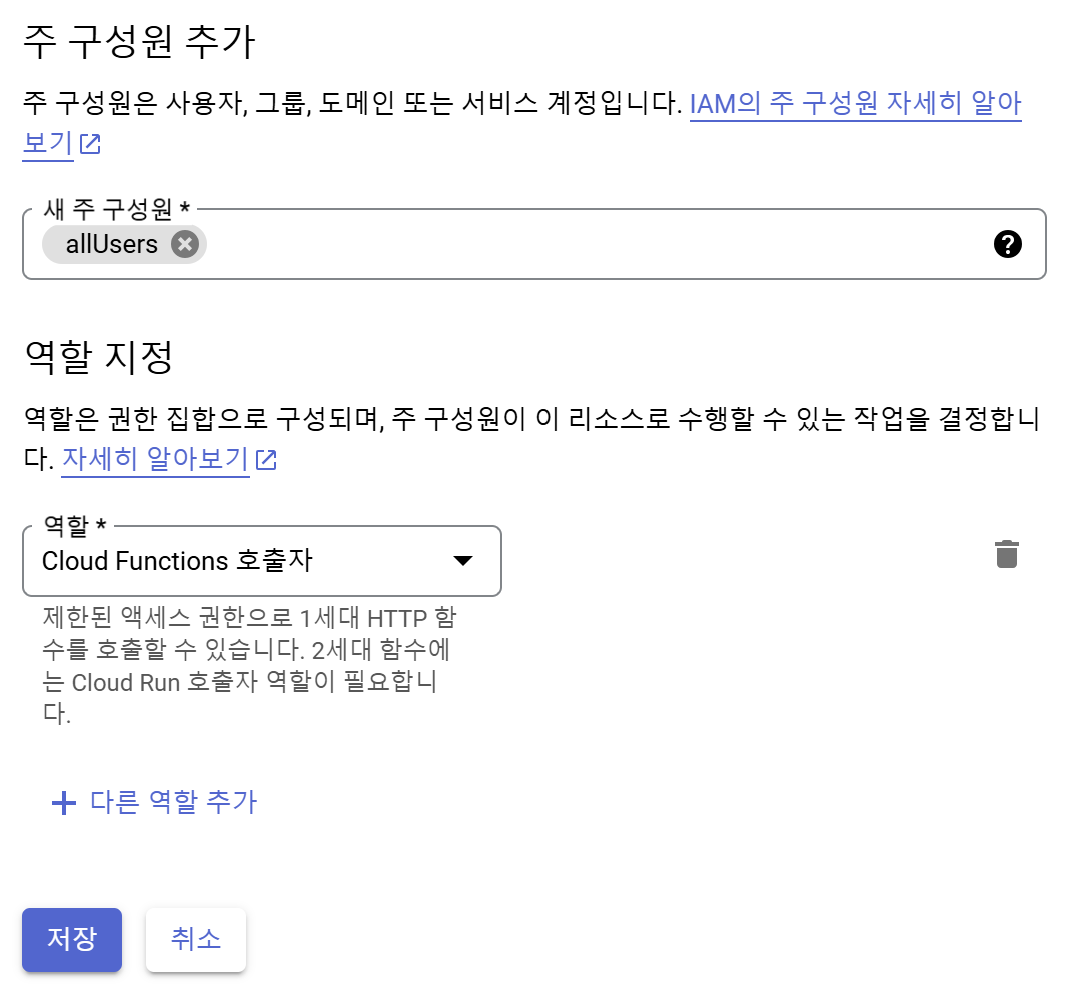The image size is (1090, 998).
Task: Click the dropdown arrow in the 역할 field
Action: coord(462,561)
